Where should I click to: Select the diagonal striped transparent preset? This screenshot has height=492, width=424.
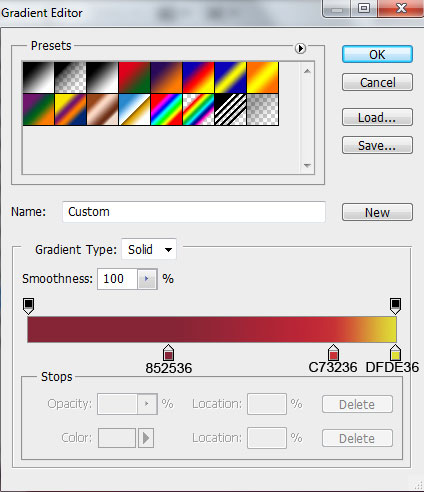click(230, 110)
